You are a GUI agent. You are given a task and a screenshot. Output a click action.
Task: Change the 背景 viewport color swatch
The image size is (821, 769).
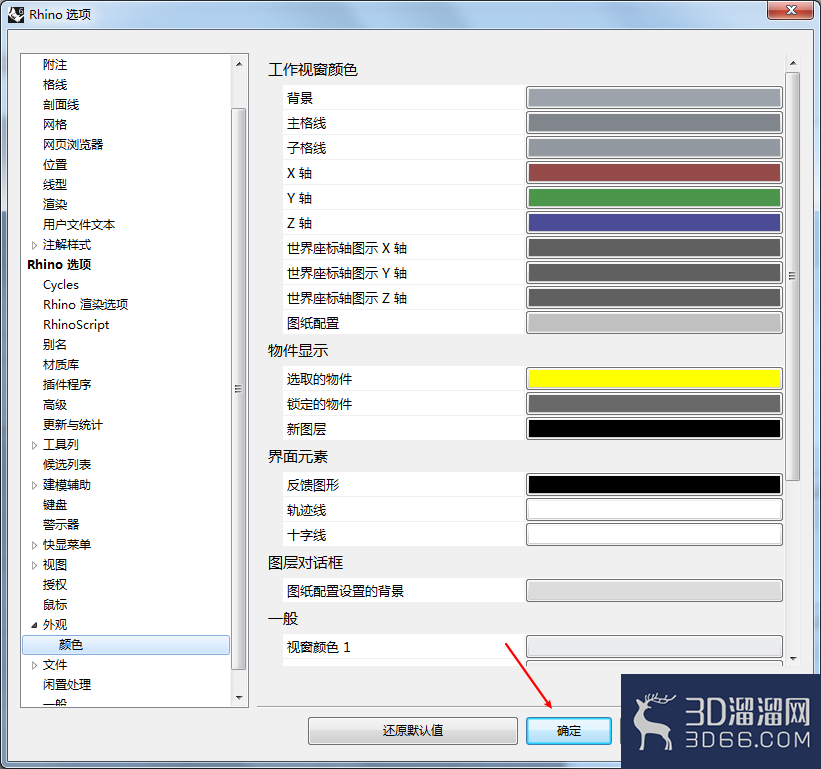click(654, 98)
